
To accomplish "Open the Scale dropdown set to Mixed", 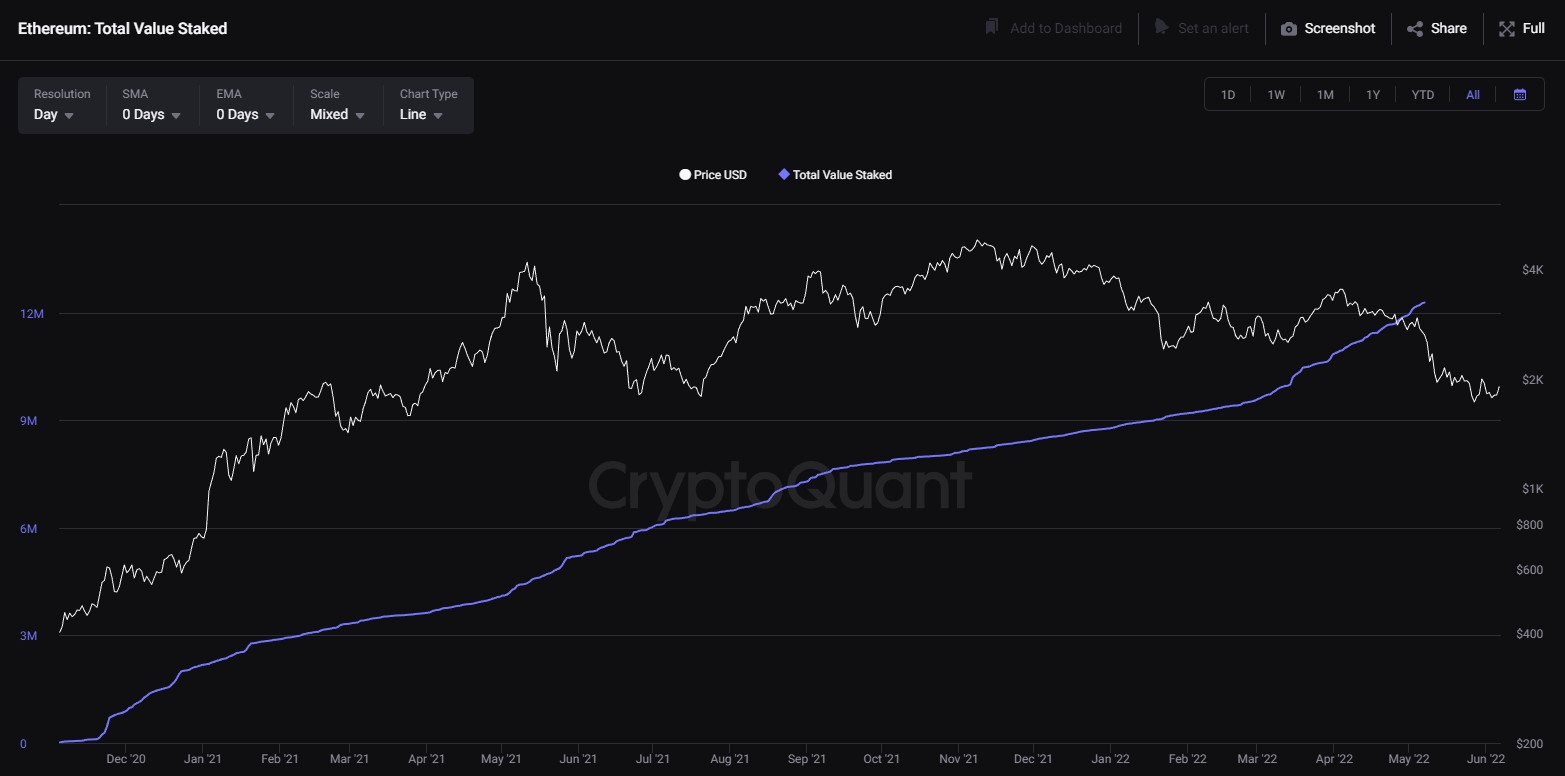I will pyautogui.click(x=336, y=114).
